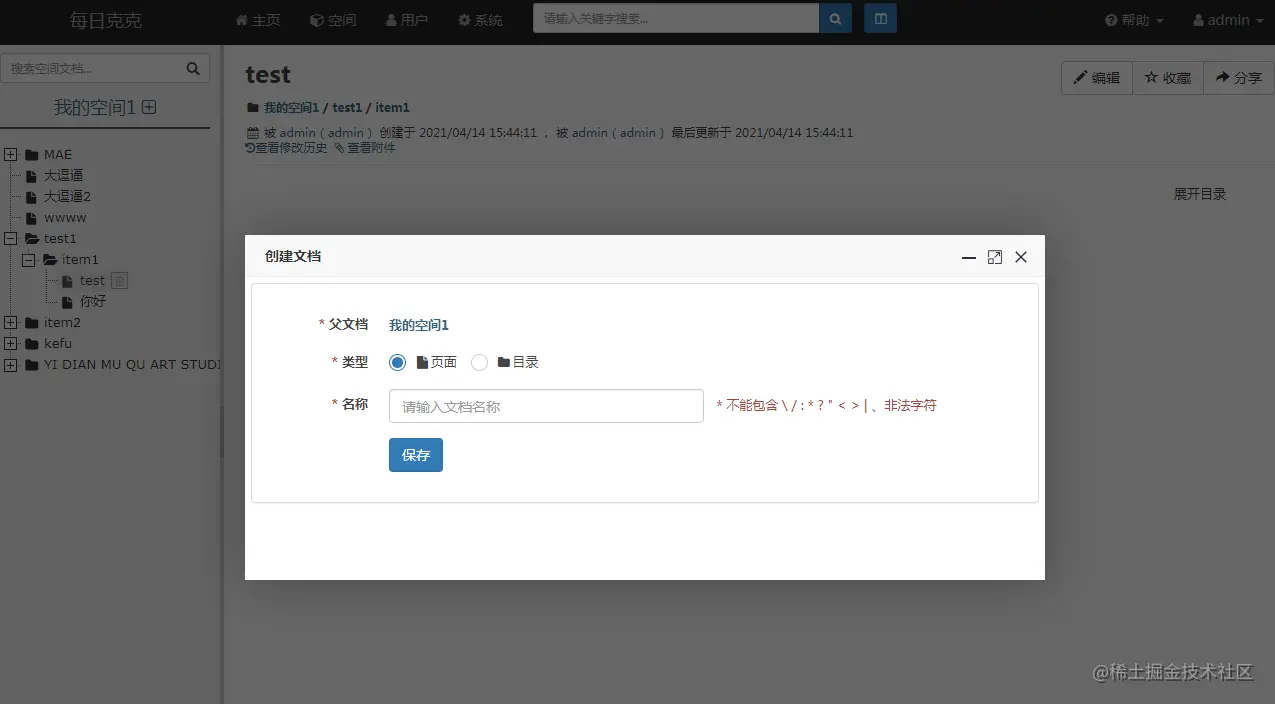The image size is (1275, 704).
Task: Collapse the item1 tree node
Action: click(x=29, y=260)
